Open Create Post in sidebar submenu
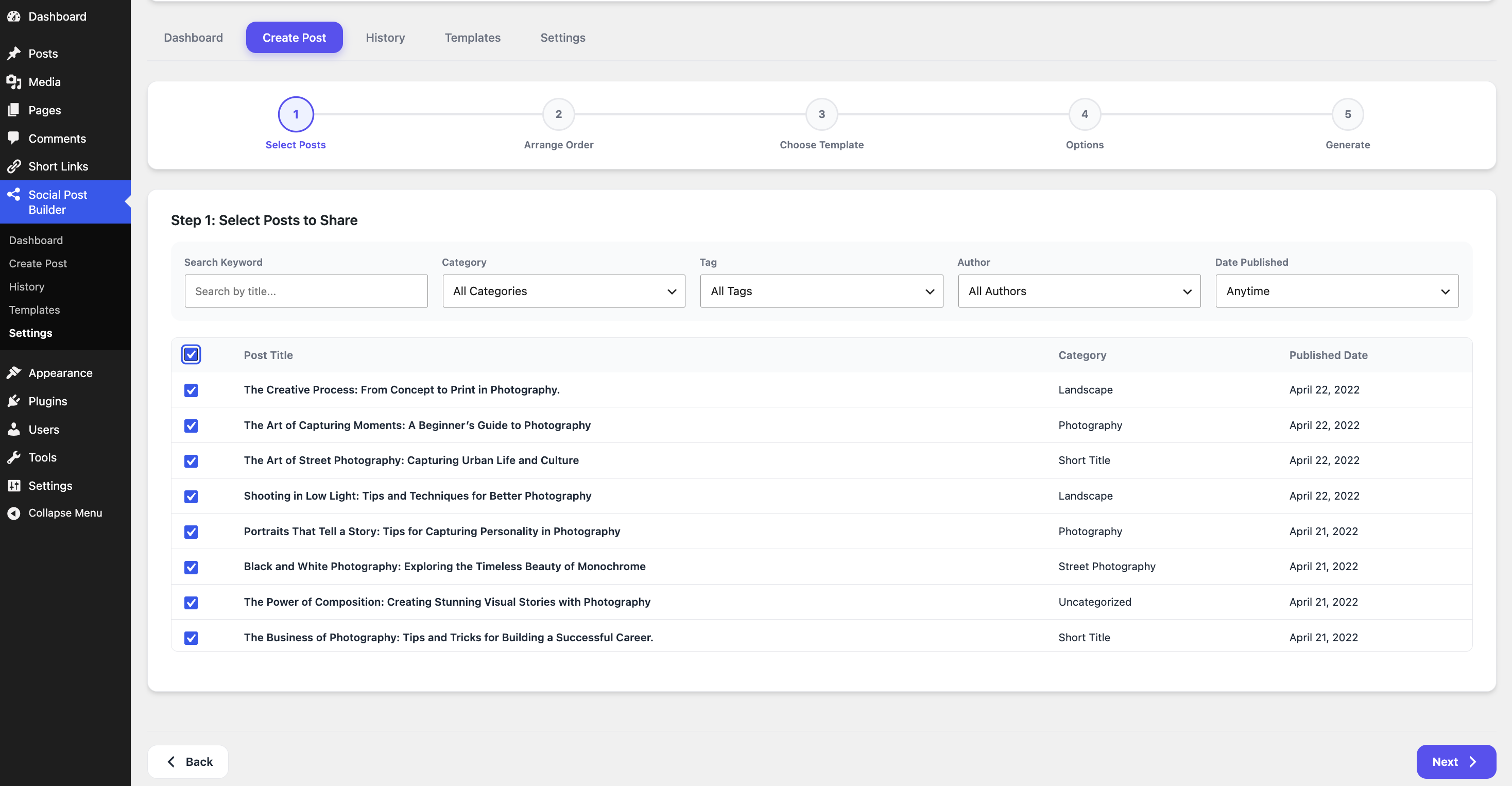Screen dimensions: 1512x786 (38, 264)
